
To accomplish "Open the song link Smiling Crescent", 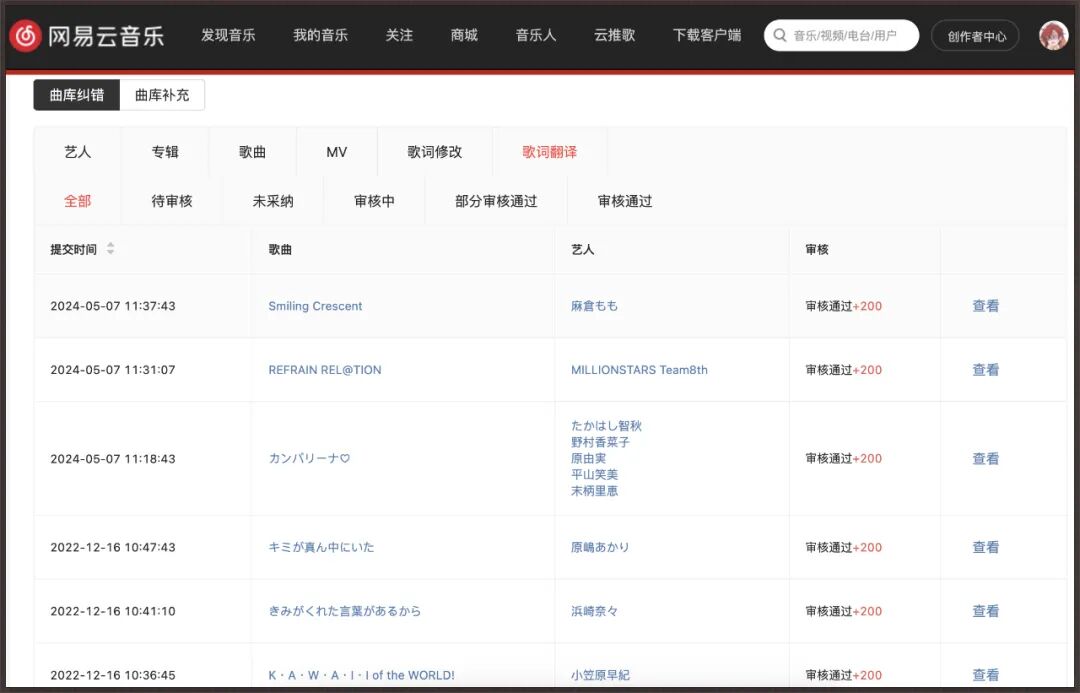I will [x=315, y=306].
